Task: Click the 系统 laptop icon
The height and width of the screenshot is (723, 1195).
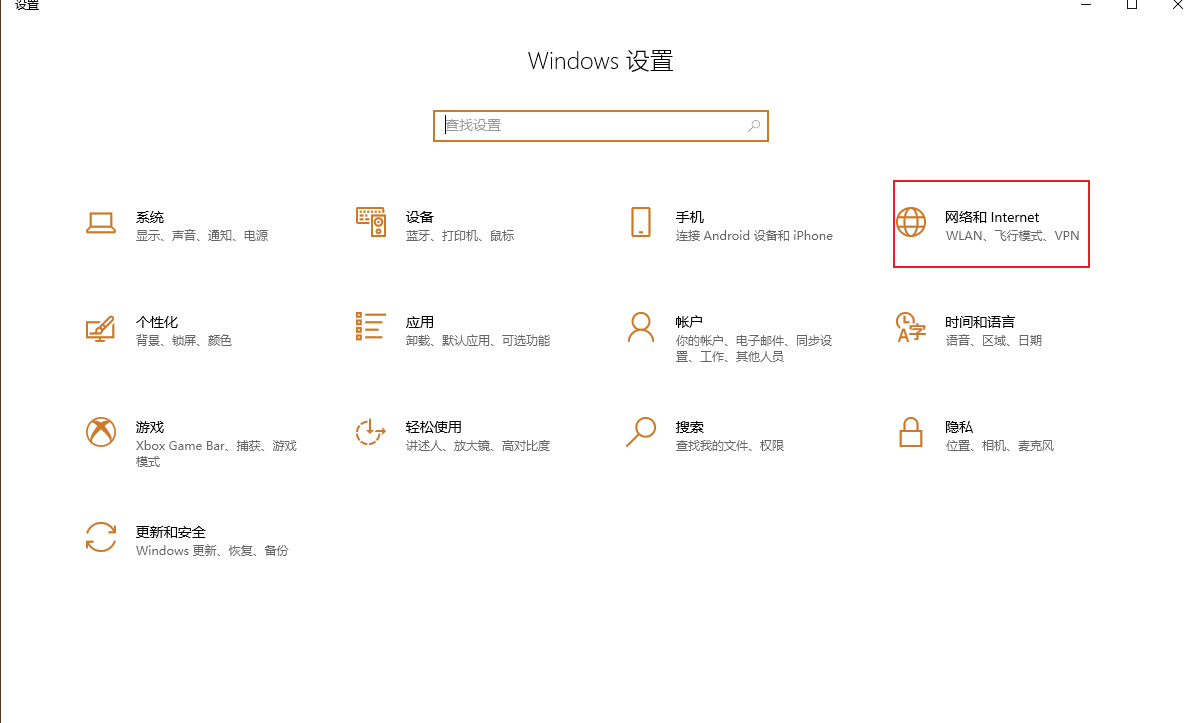Action: pos(101,223)
